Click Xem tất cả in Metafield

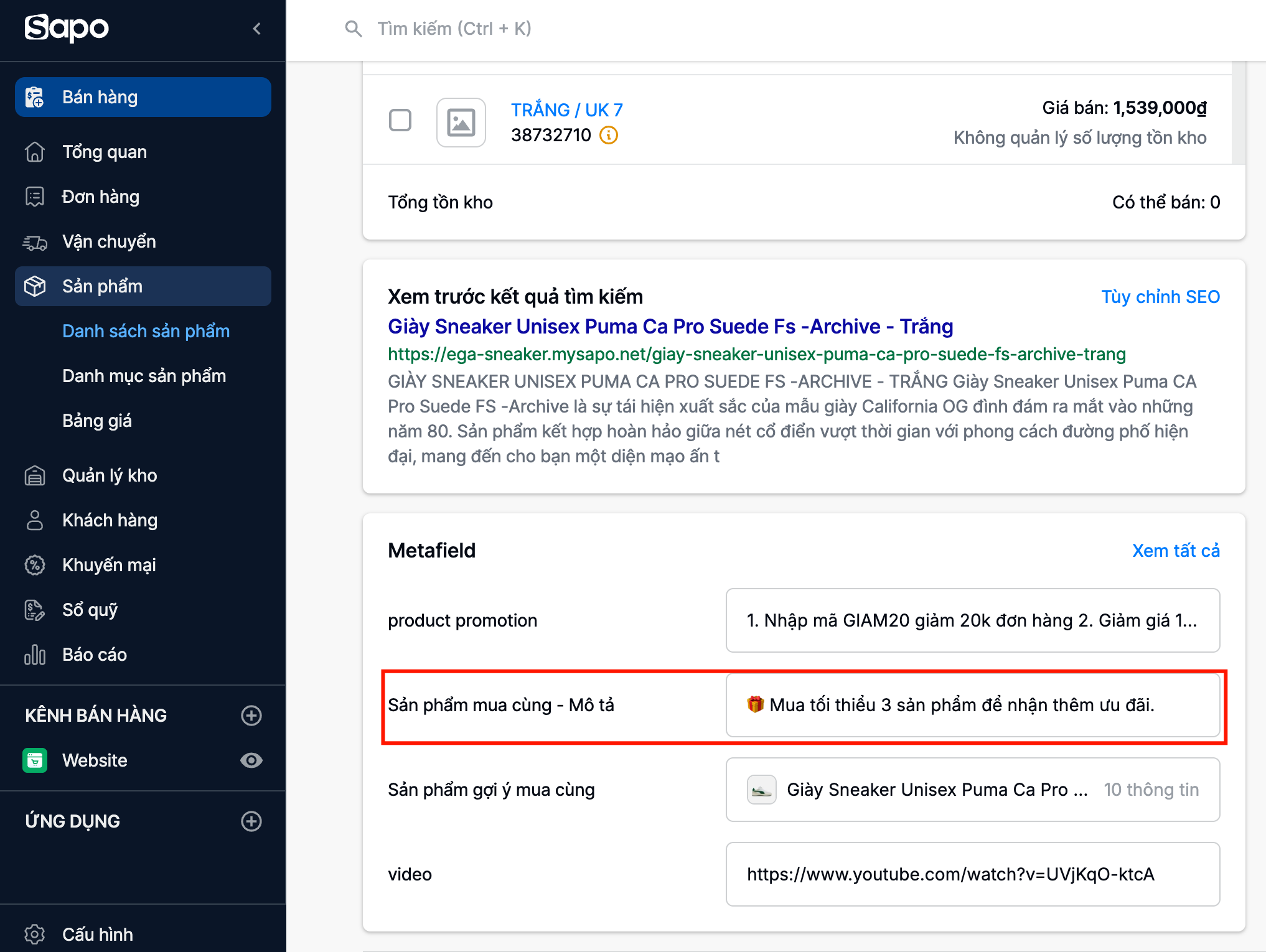tap(1176, 551)
